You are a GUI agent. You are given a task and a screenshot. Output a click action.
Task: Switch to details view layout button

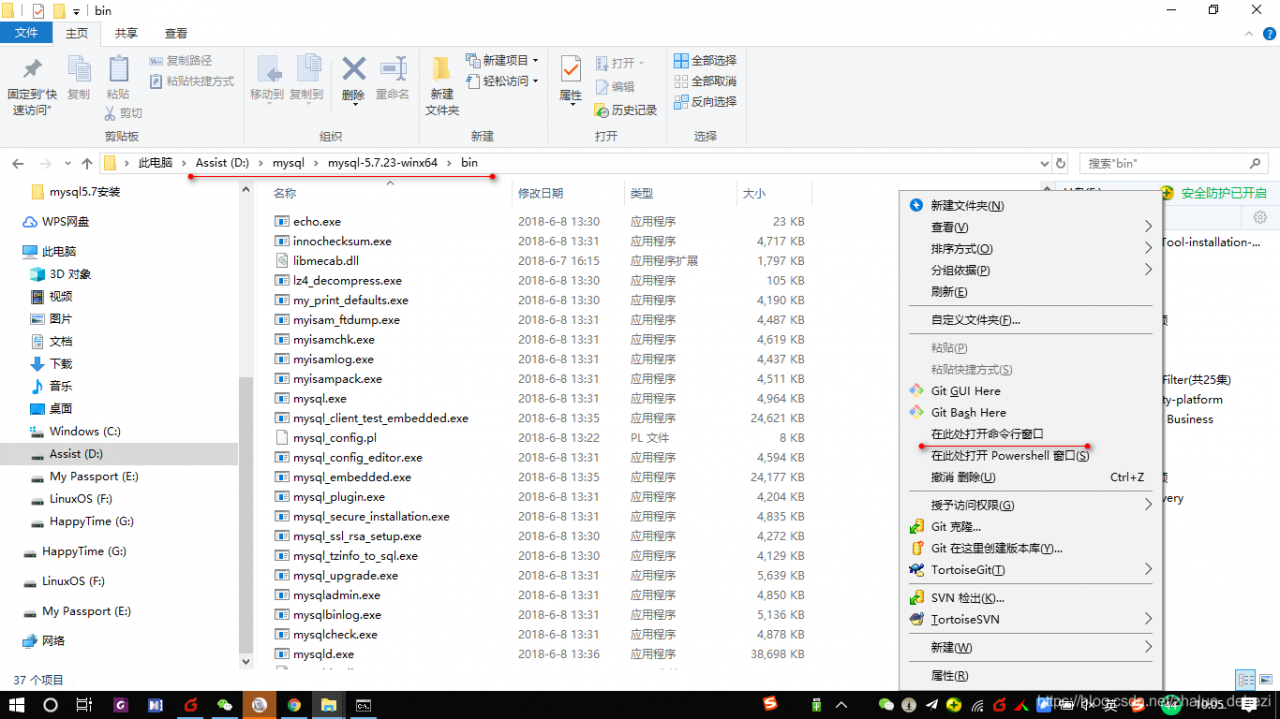(1245, 680)
